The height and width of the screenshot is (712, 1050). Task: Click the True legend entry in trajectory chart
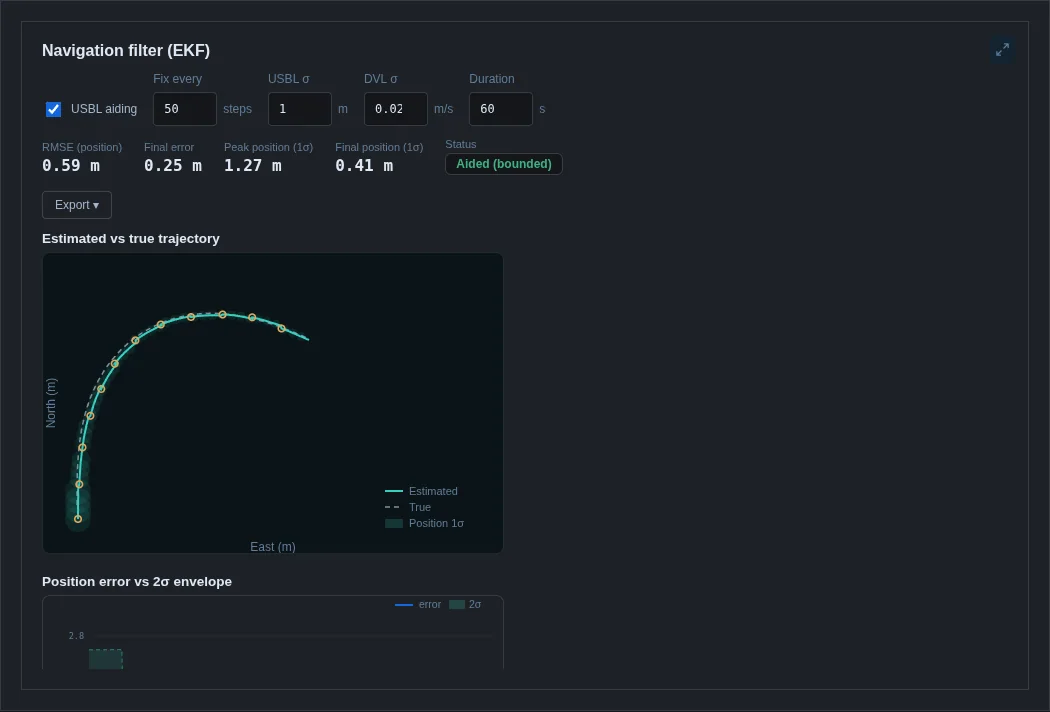(408, 507)
